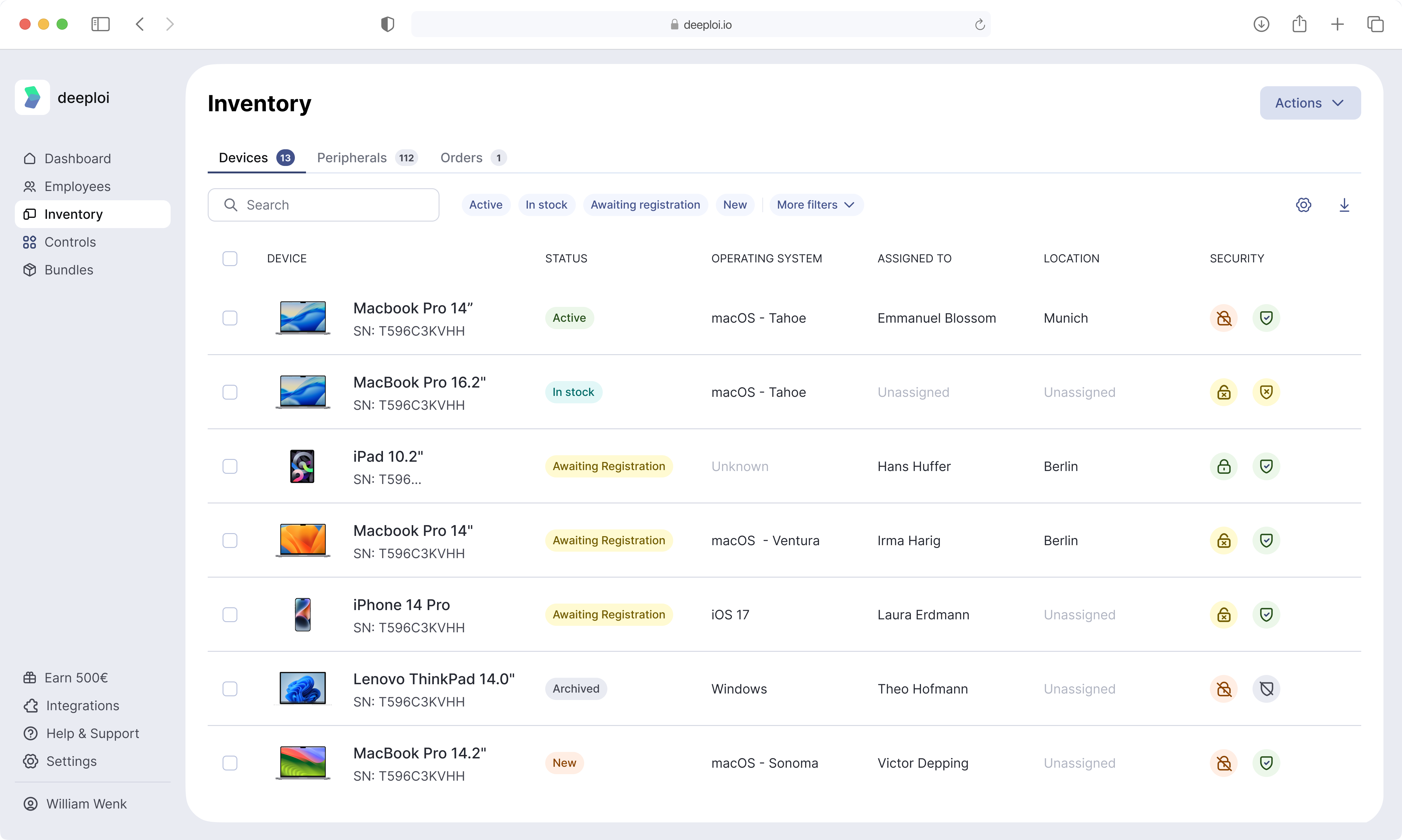Filter devices by Active status

click(x=486, y=205)
